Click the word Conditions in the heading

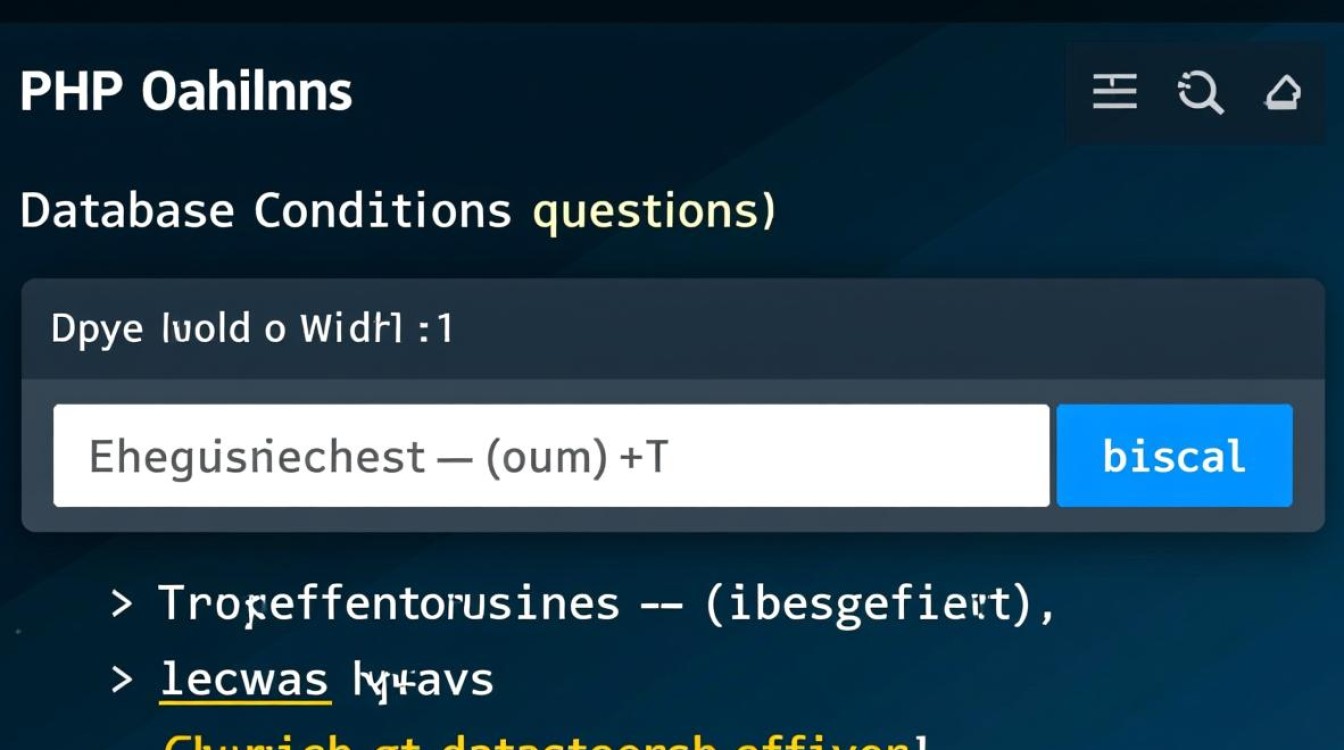coord(382,211)
